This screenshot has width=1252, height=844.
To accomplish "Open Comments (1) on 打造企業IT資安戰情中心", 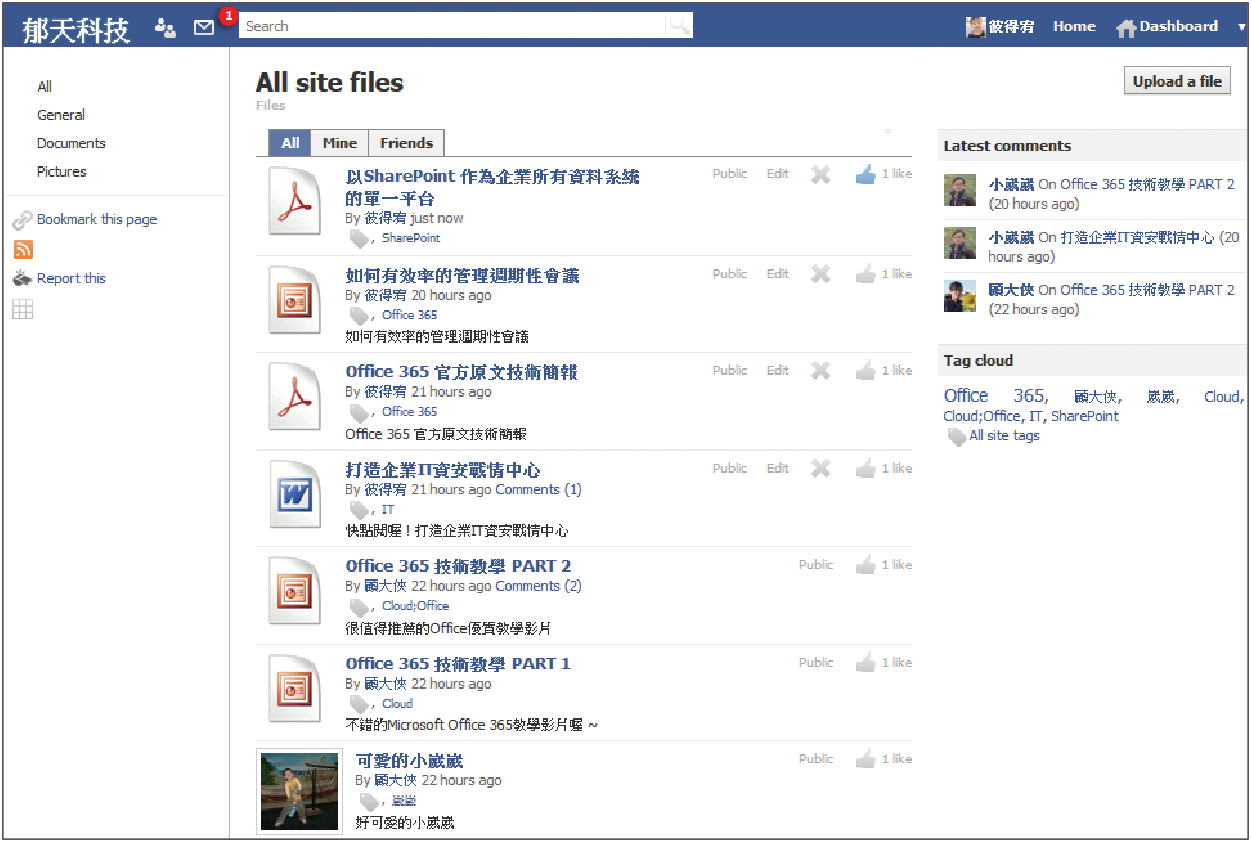I will (538, 490).
